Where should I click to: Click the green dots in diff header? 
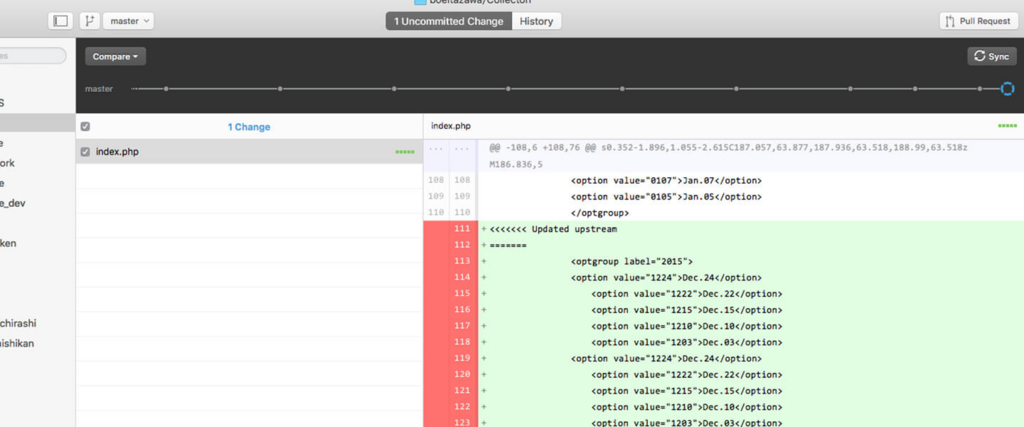pyautogui.click(x=1008, y=126)
